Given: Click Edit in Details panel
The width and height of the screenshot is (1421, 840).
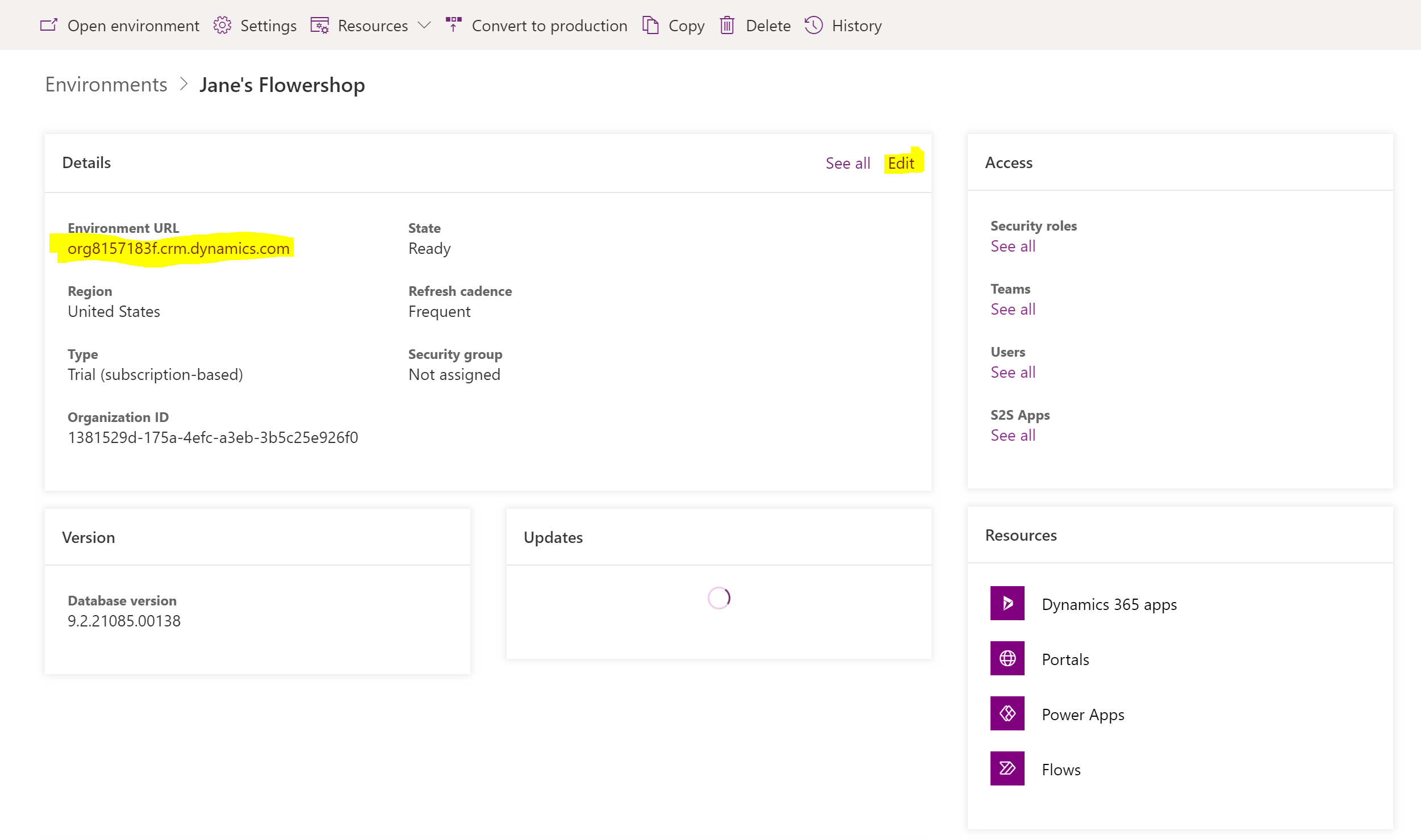Looking at the screenshot, I should click(900, 162).
